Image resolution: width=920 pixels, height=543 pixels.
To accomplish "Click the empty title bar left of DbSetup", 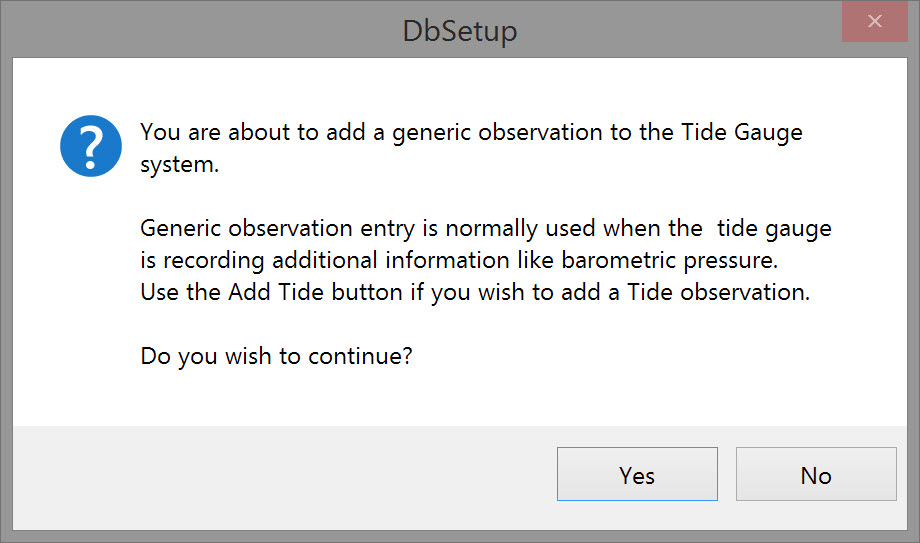I will pos(200,31).
